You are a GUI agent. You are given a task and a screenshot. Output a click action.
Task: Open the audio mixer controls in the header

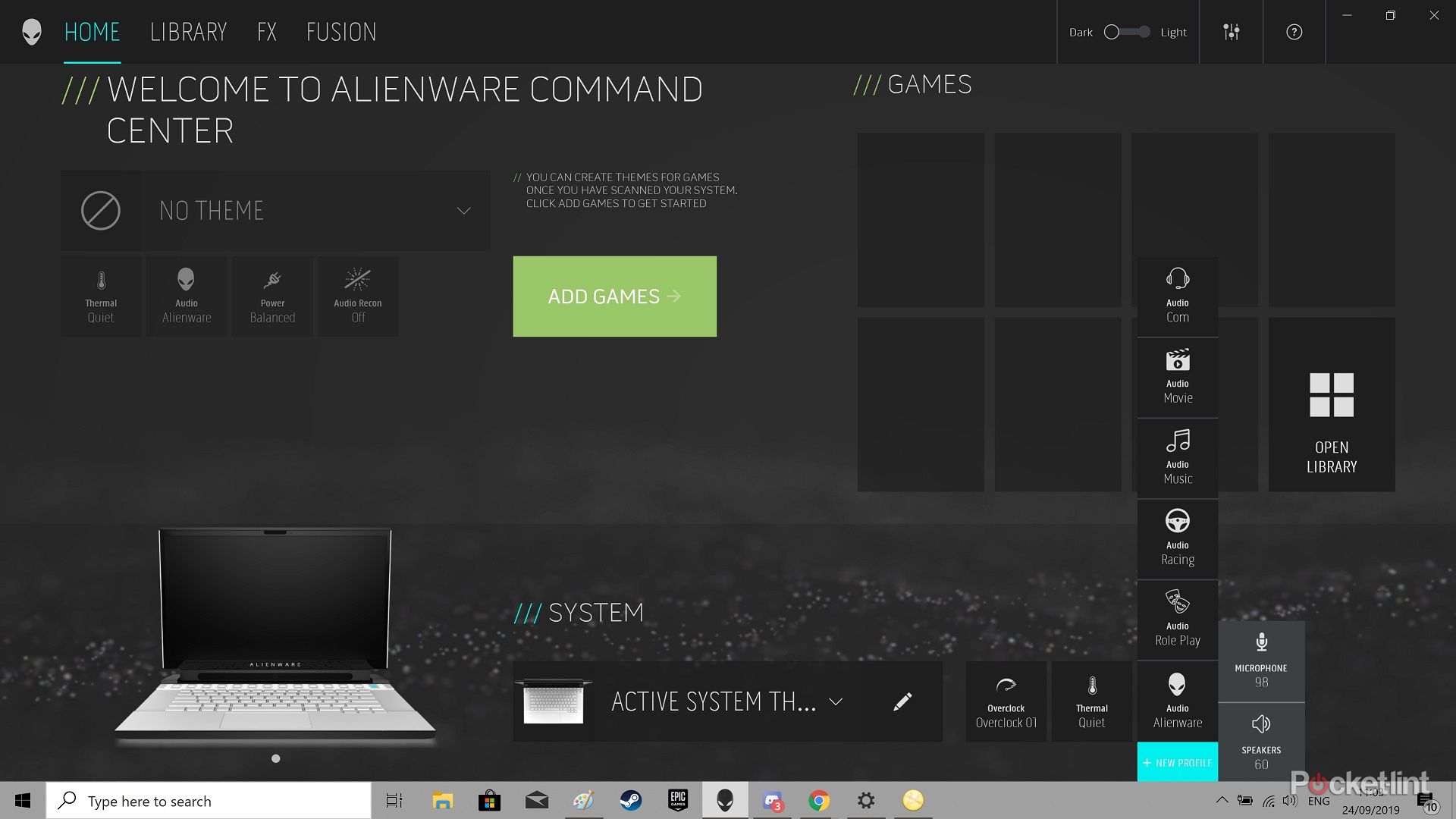(x=1231, y=32)
